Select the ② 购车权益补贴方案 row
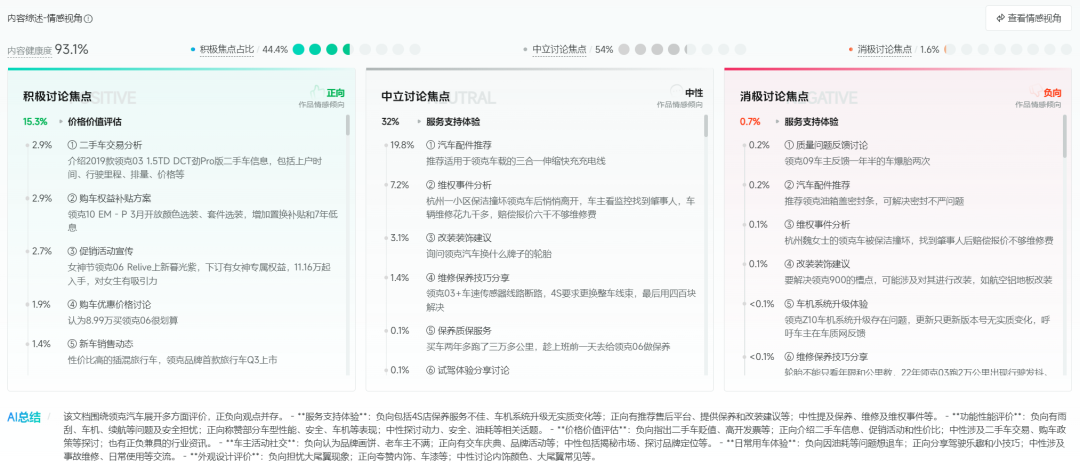 [109, 198]
